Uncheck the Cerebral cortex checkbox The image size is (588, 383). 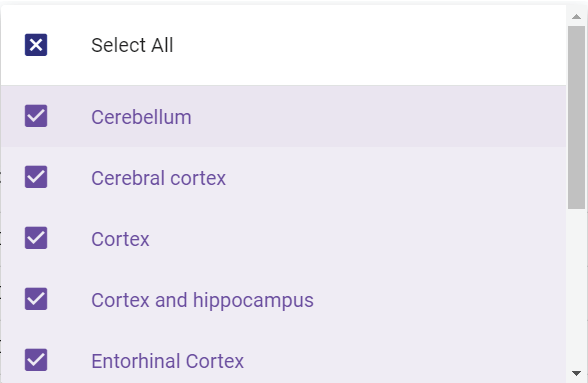pyautogui.click(x=36, y=177)
